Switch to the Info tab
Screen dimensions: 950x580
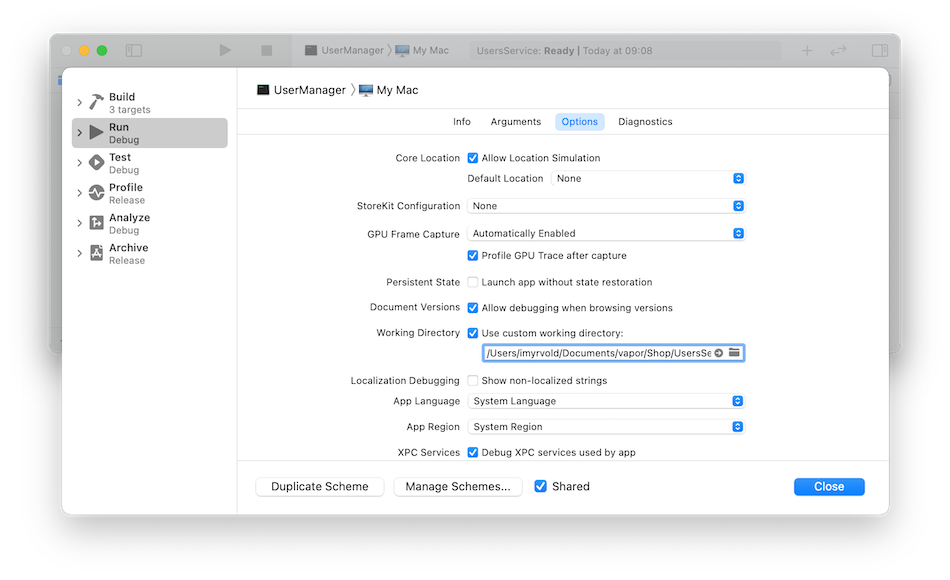462,122
